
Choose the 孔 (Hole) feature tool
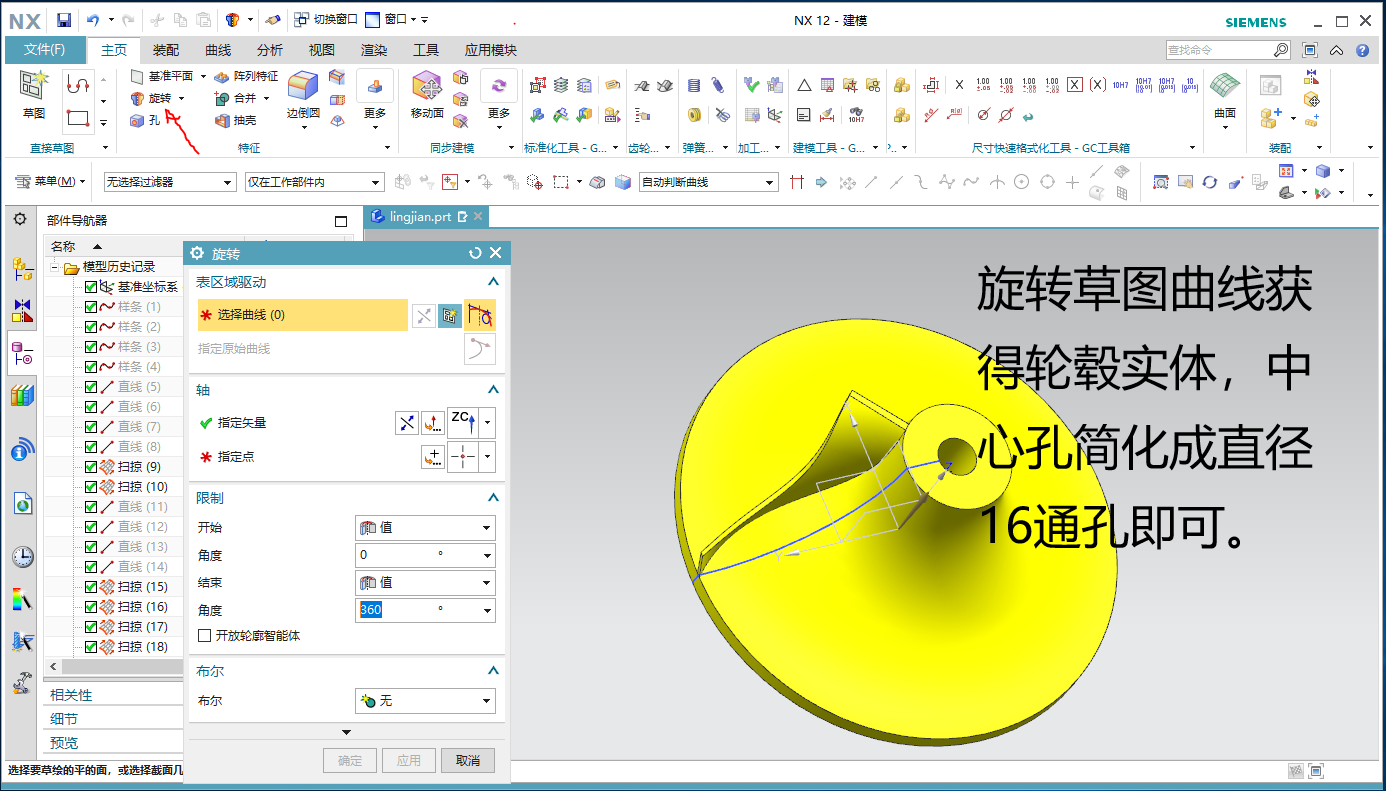click(x=145, y=120)
